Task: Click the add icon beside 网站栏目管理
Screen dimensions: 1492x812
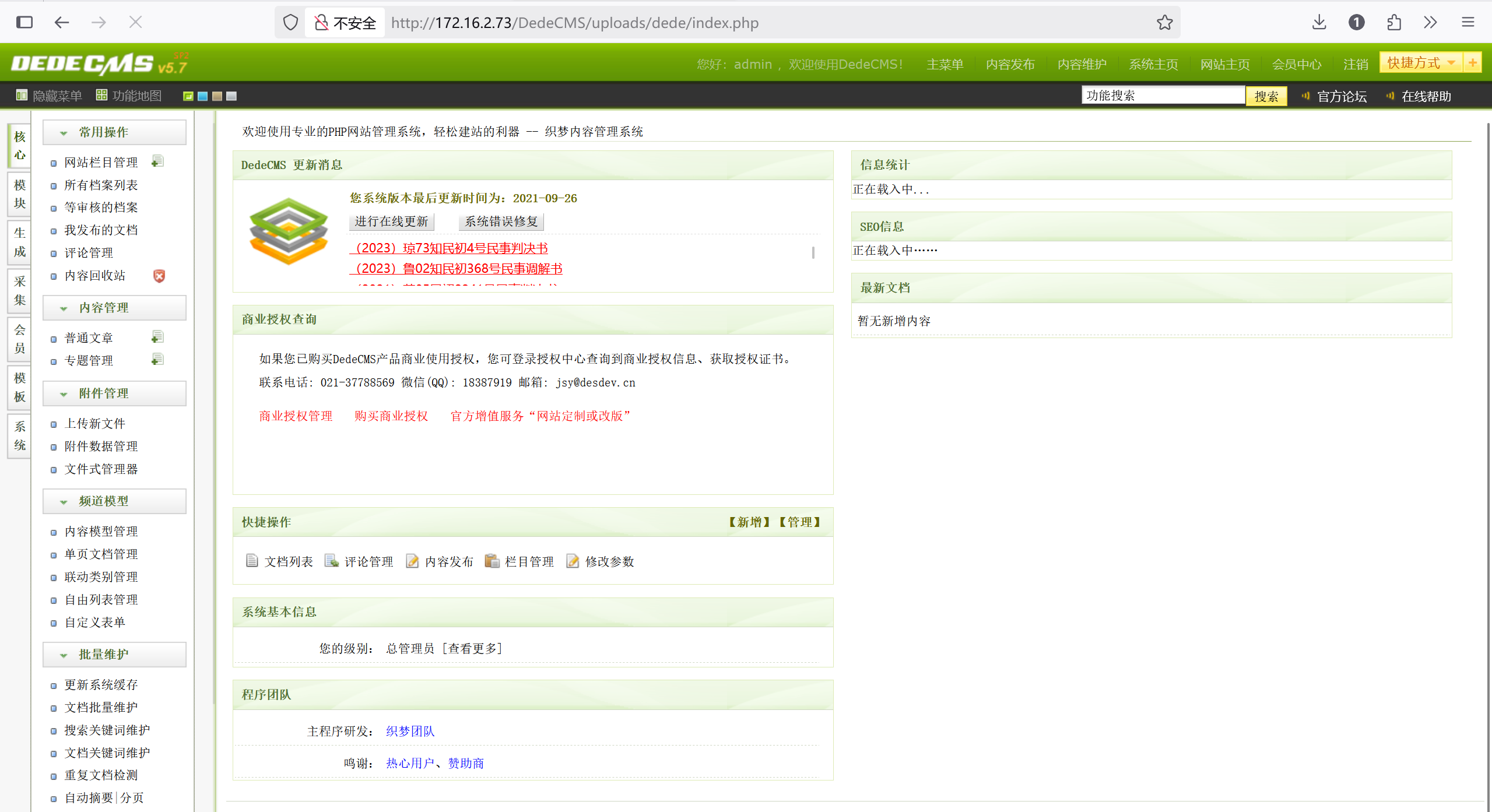Action: (x=157, y=161)
